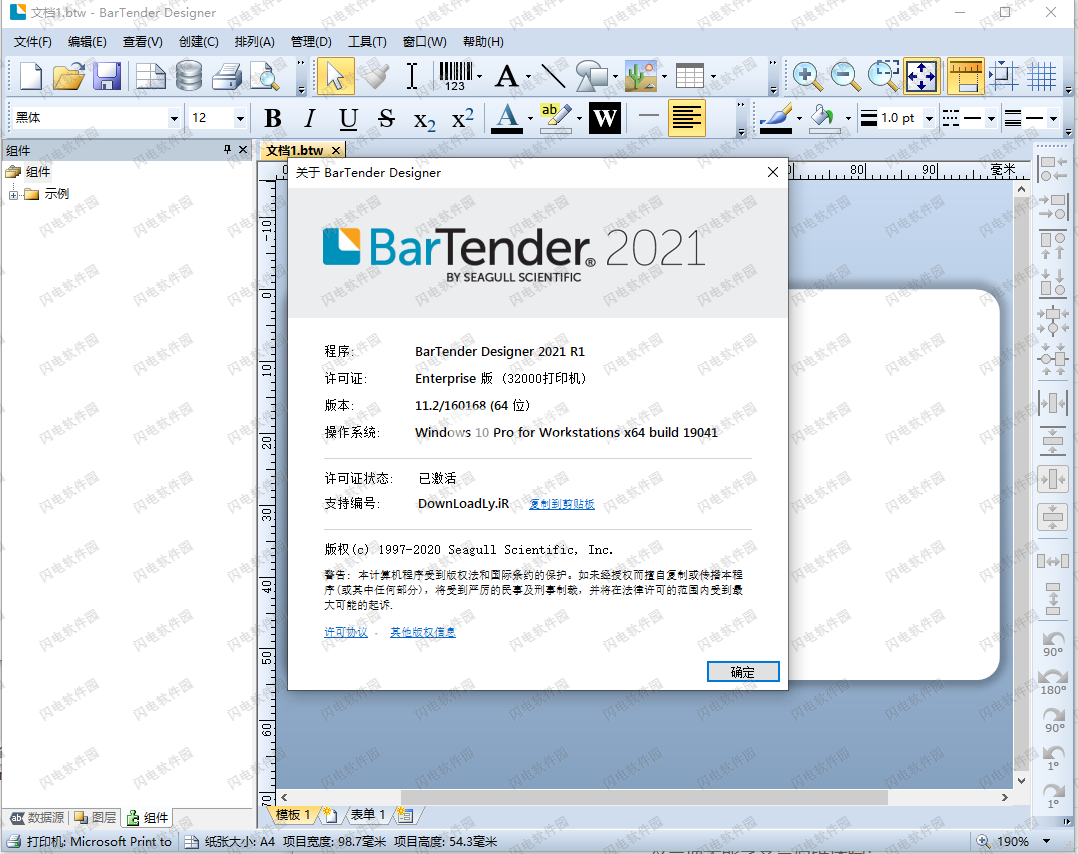Align objects to the right edge
Screen dimensions: 1078x854
[1053, 207]
